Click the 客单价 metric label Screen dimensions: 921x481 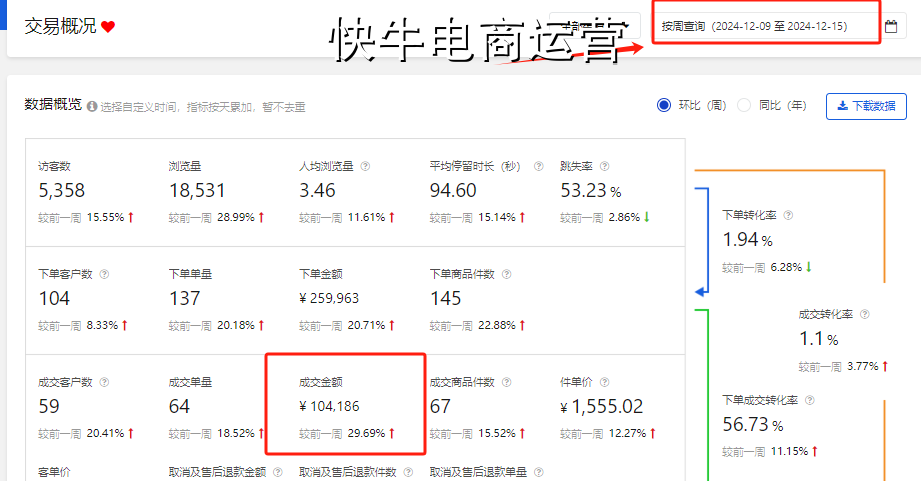54,472
